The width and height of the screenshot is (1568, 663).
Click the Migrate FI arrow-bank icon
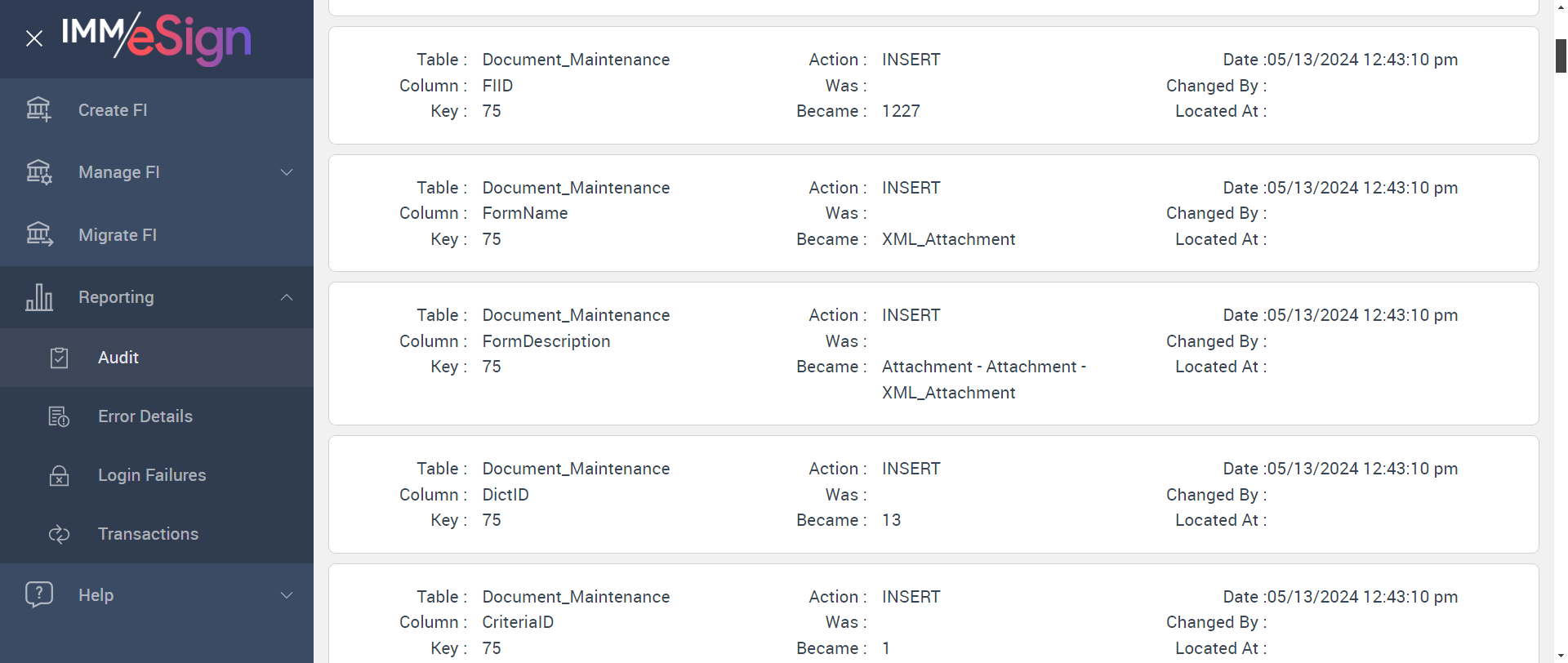[x=38, y=235]
